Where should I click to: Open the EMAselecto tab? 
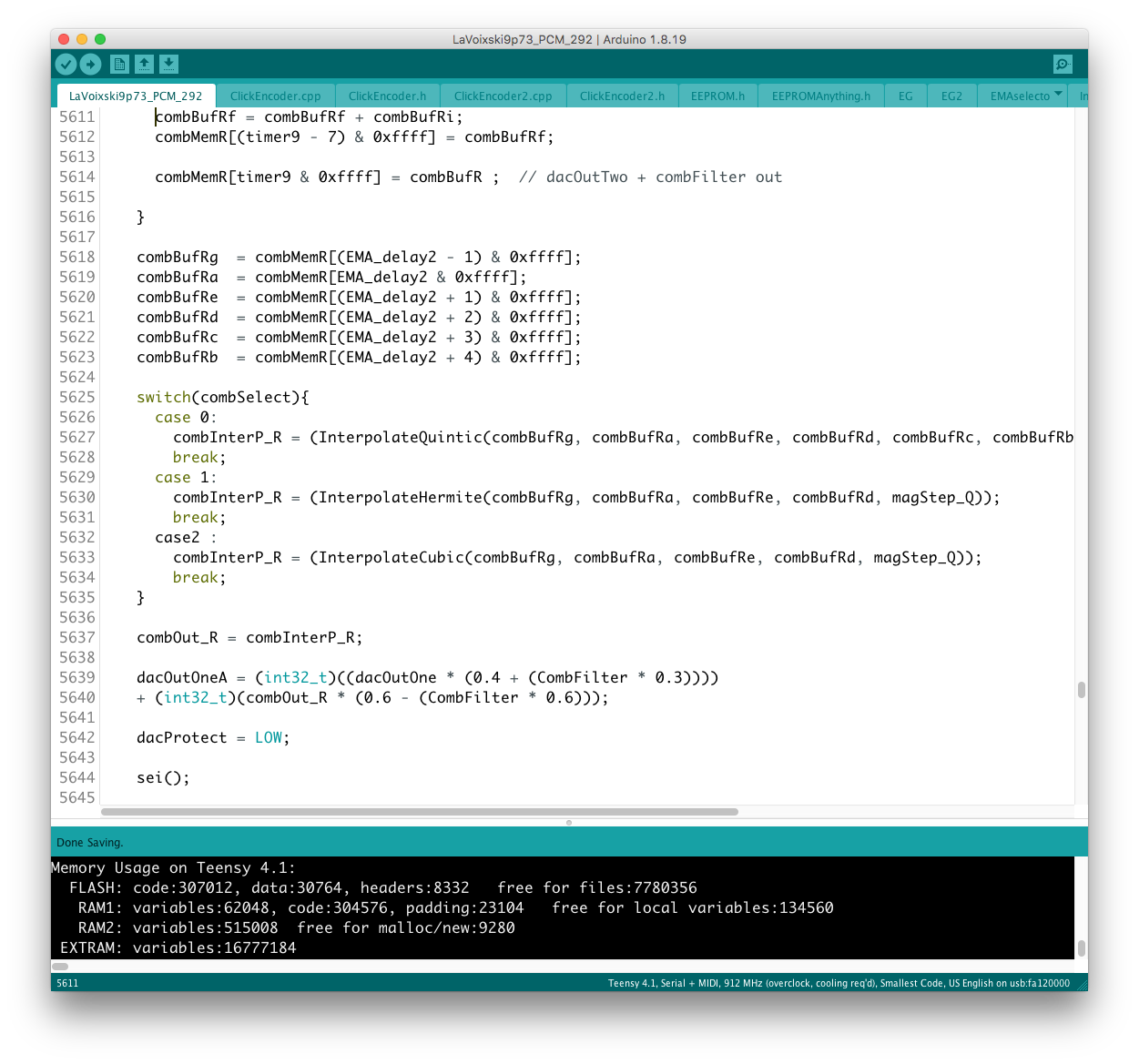[x=1020, y=96]
